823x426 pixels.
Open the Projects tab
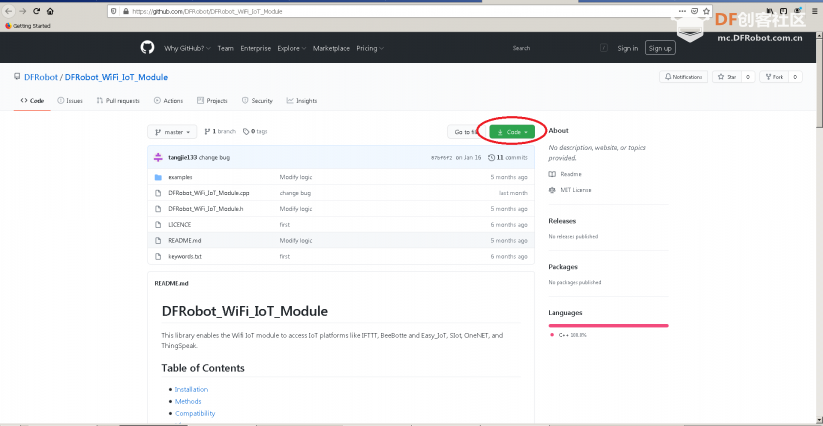[x=212, y=101]
